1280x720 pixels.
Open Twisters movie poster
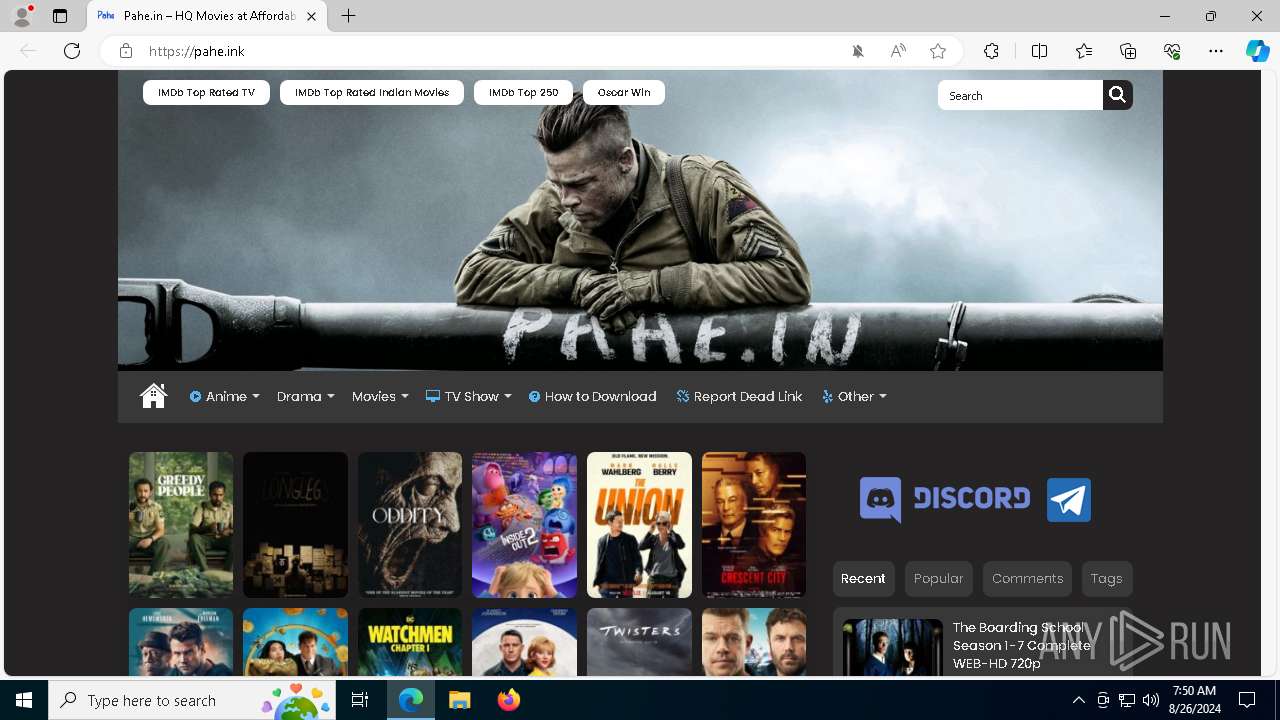(x=639, y=642)
